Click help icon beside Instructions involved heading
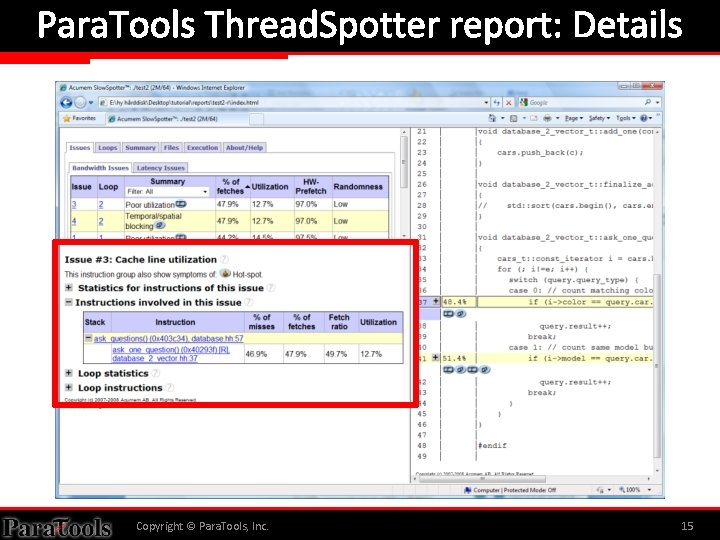The image size is (720, 540). pos(248,302)
